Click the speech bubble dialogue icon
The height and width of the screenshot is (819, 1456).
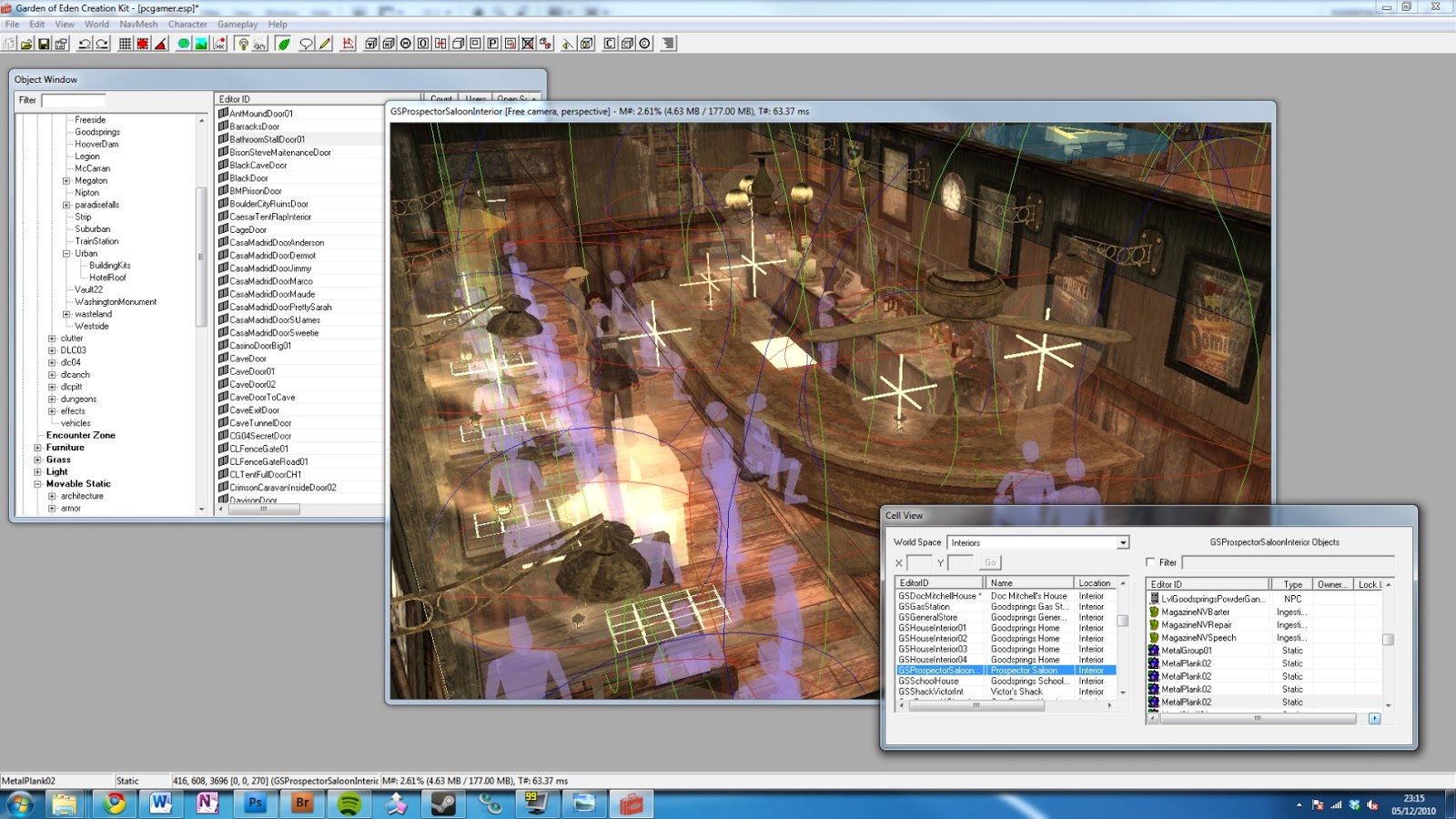pyautogui.click(x=307, y=44)
